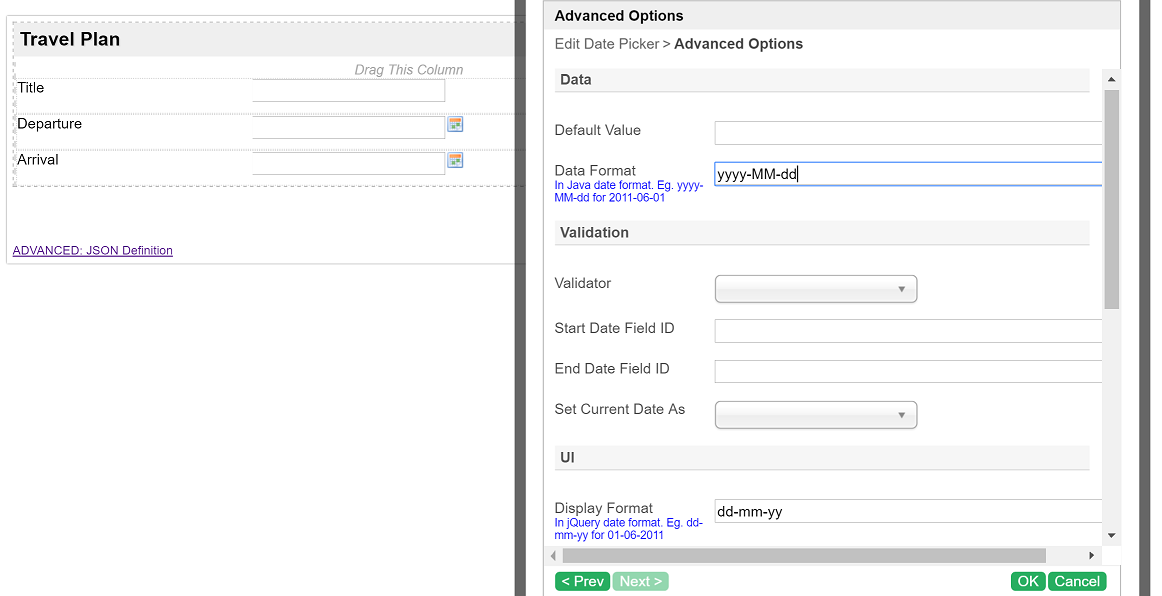The image size is (1162, 596).
Task: Open the ADVANCED: JSON Definition link
Action: (x=93, y=251)
